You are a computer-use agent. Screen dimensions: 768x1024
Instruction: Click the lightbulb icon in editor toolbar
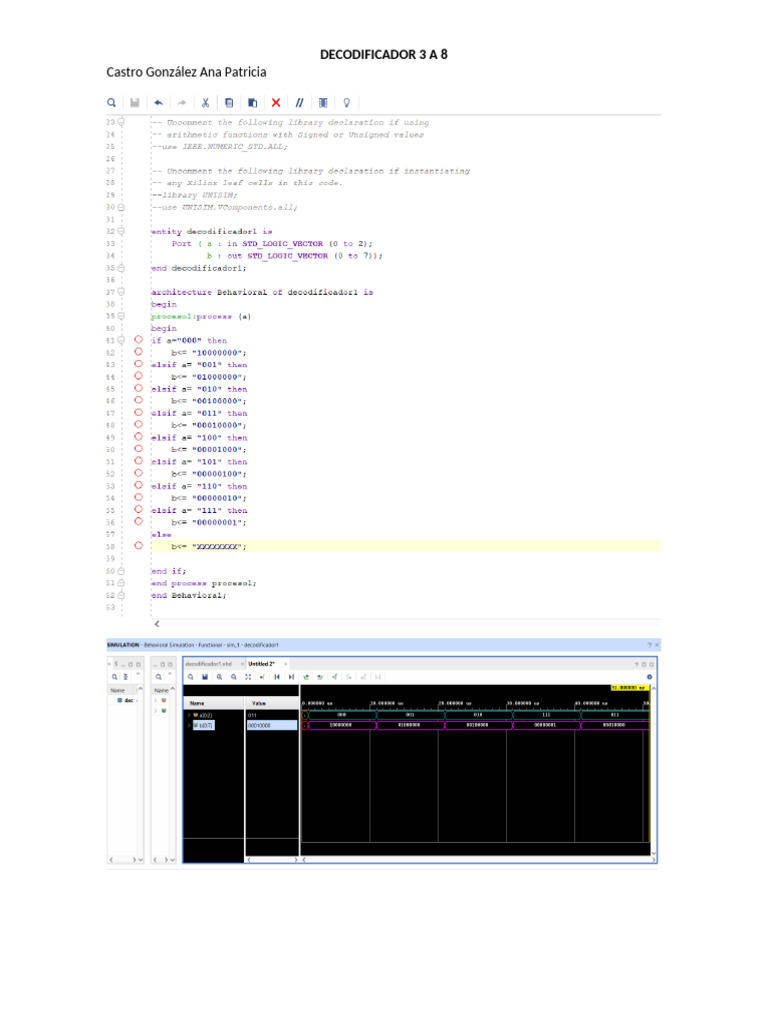(x=347, y=102)
